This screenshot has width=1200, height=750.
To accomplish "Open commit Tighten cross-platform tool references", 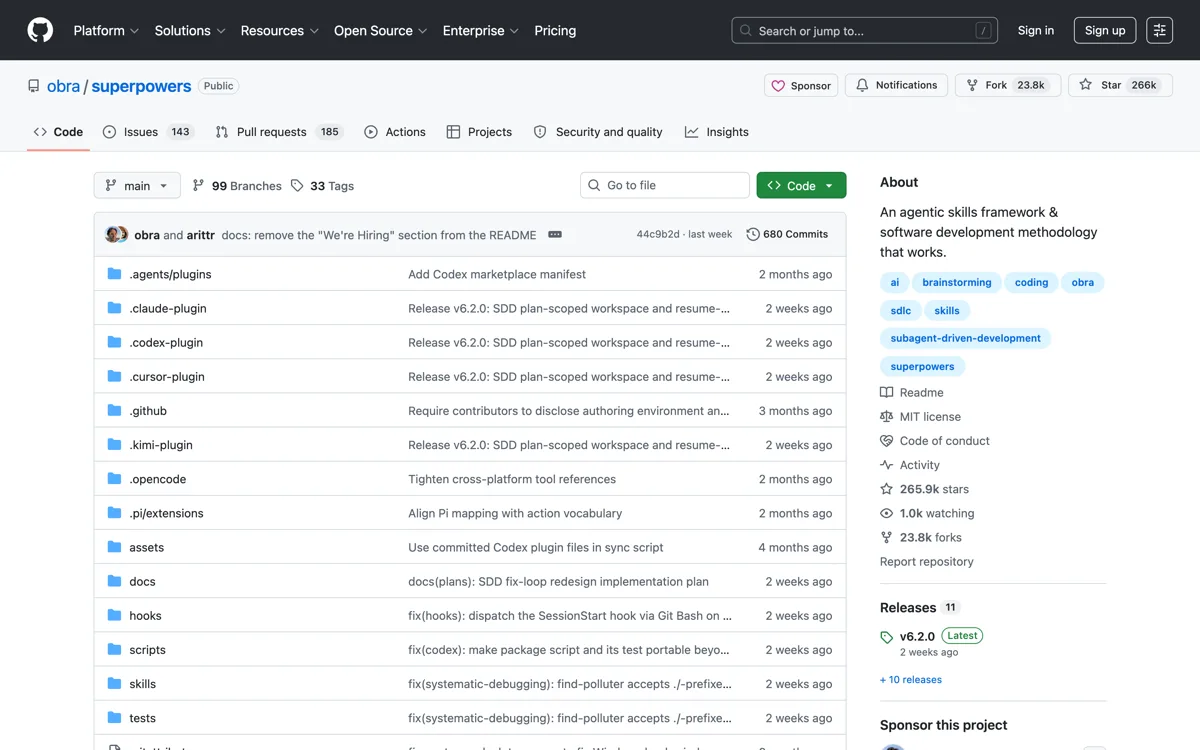I will [512, 479].
